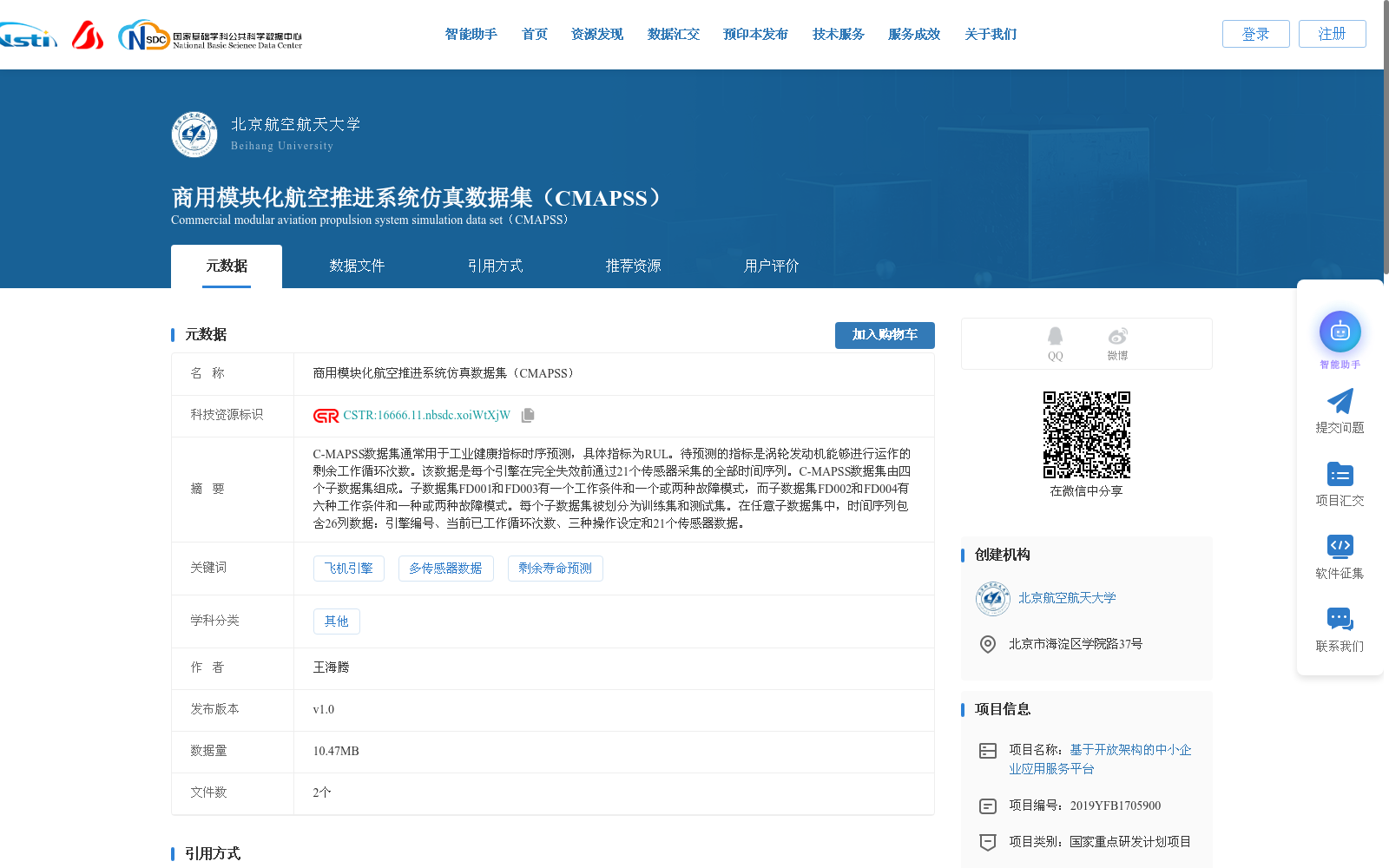This screenshot has width=1389, height=868.
Task: Open the 基于开放架构的中小企业应用服务平台 project link
Action: pos(1100,759)
